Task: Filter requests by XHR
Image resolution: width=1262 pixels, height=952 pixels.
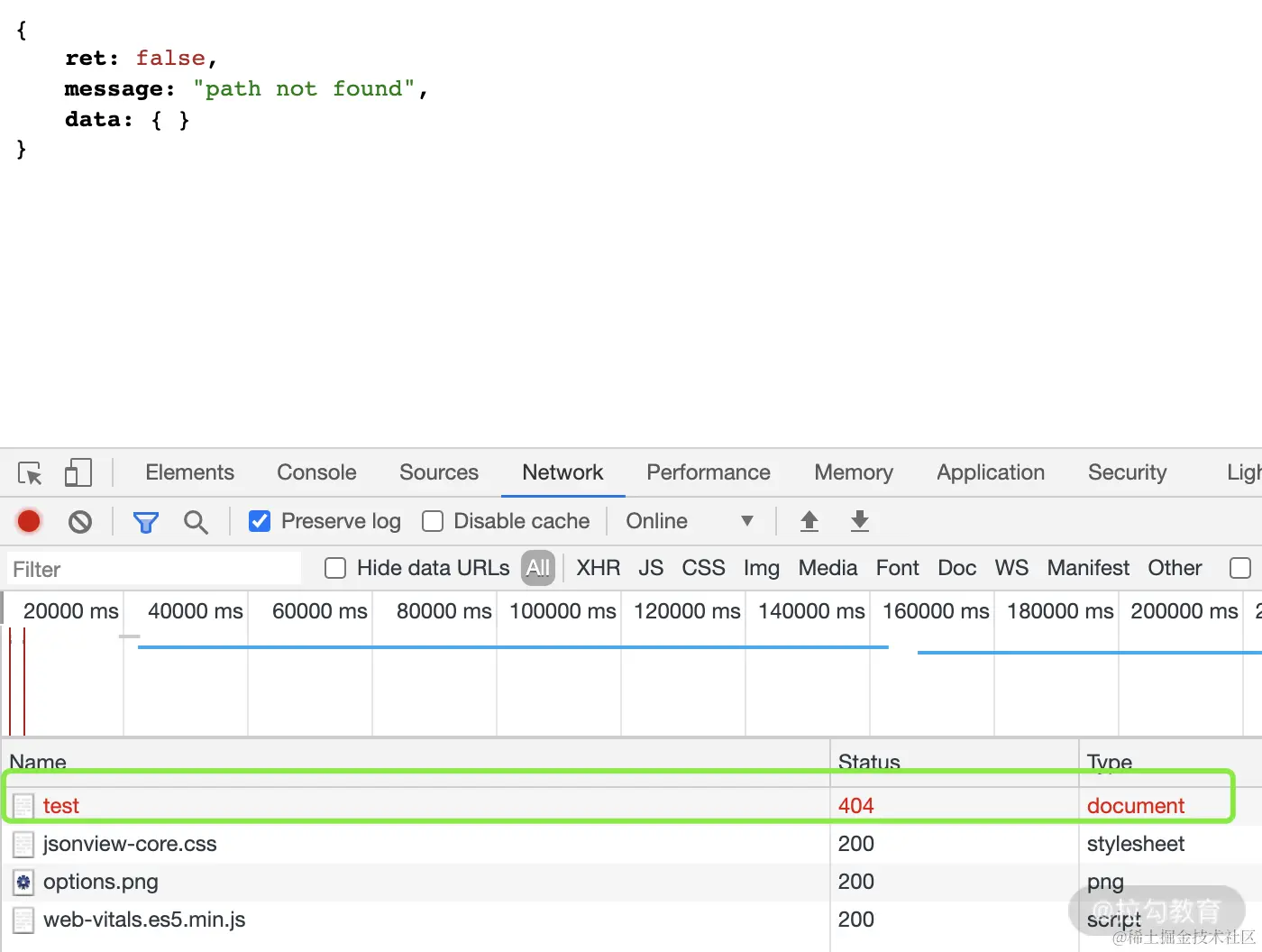Action: pos(599,568)
